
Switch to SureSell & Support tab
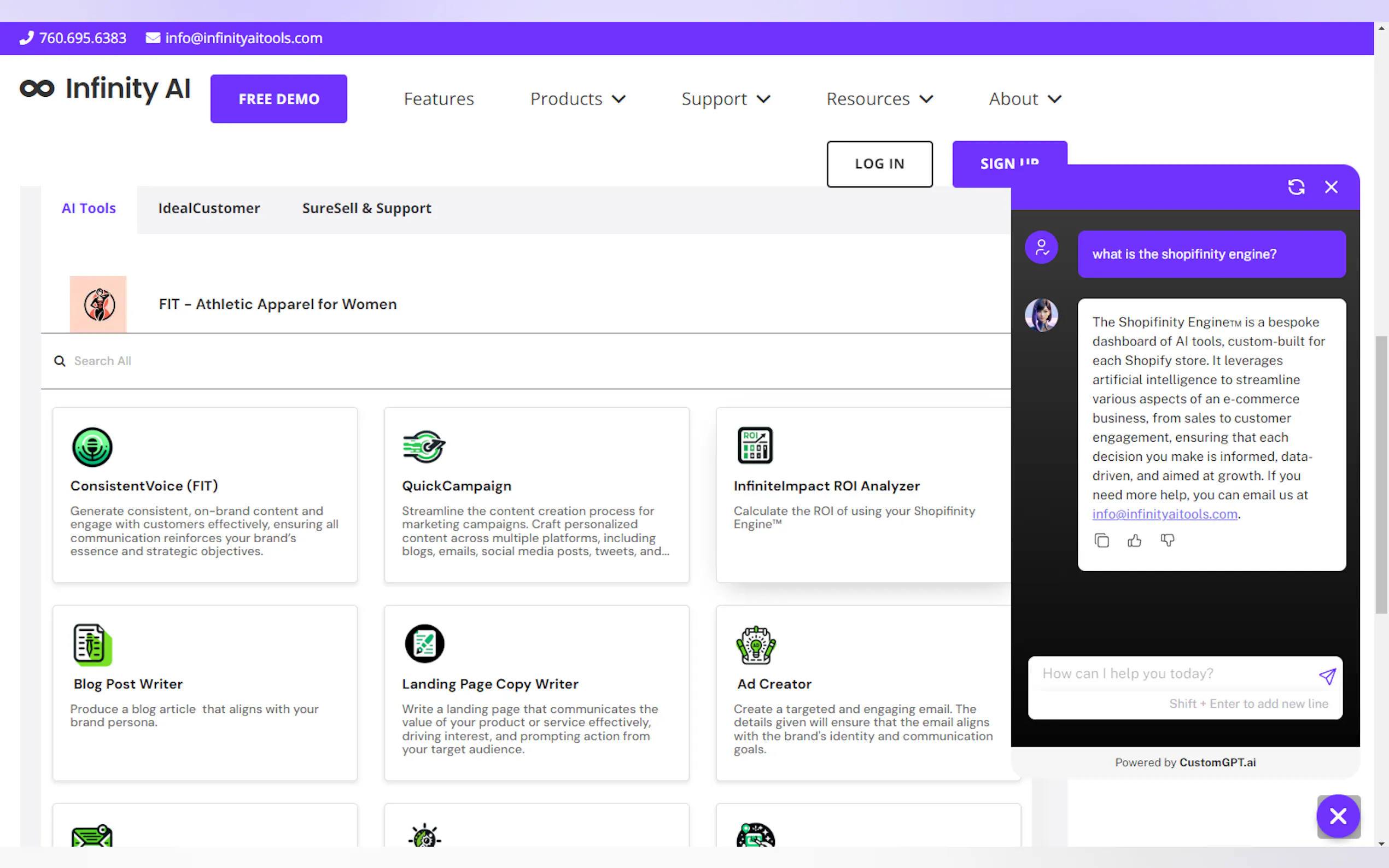(x=366, y=208)
